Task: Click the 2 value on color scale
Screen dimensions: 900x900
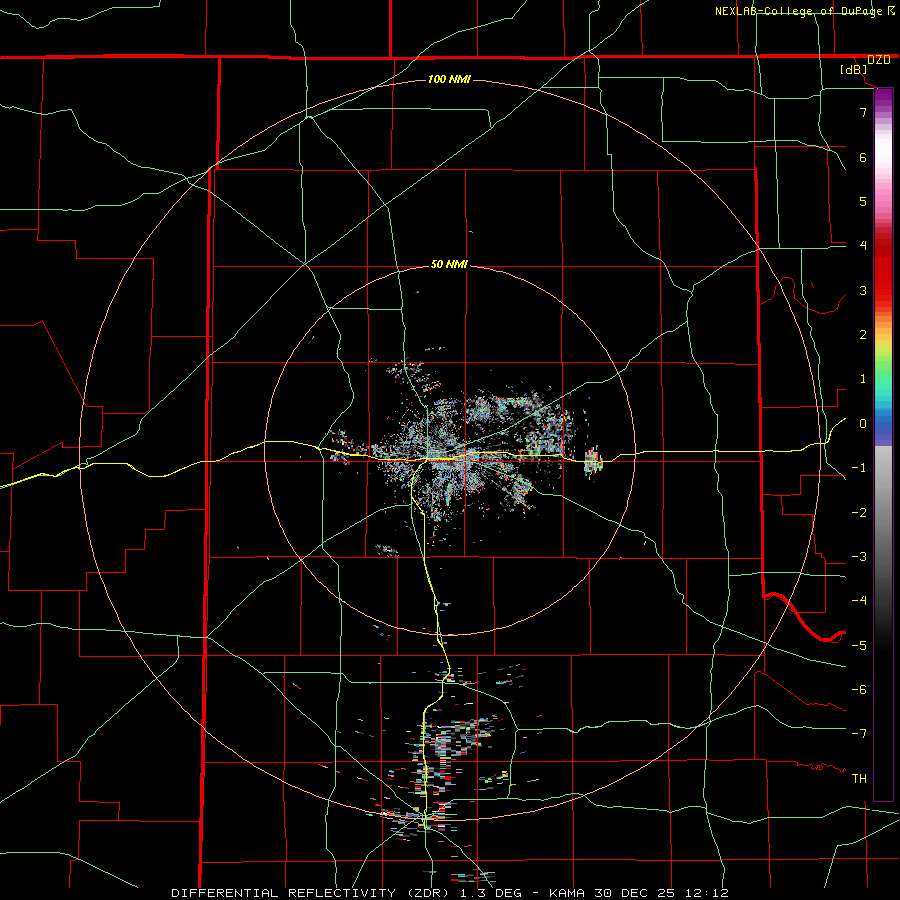Action: coord(863,335)
